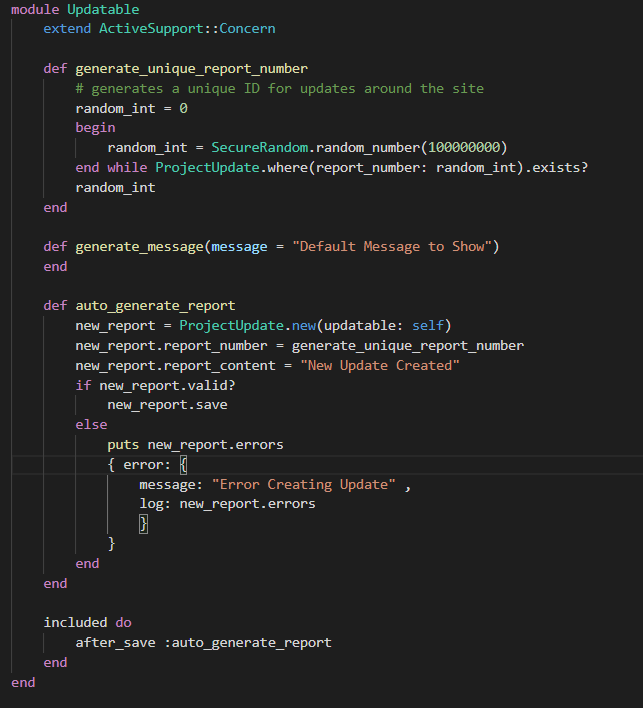Click 'puts new_report.errors' line
The width and height of the screenshot is (643, 708).
tap(196, 445)
